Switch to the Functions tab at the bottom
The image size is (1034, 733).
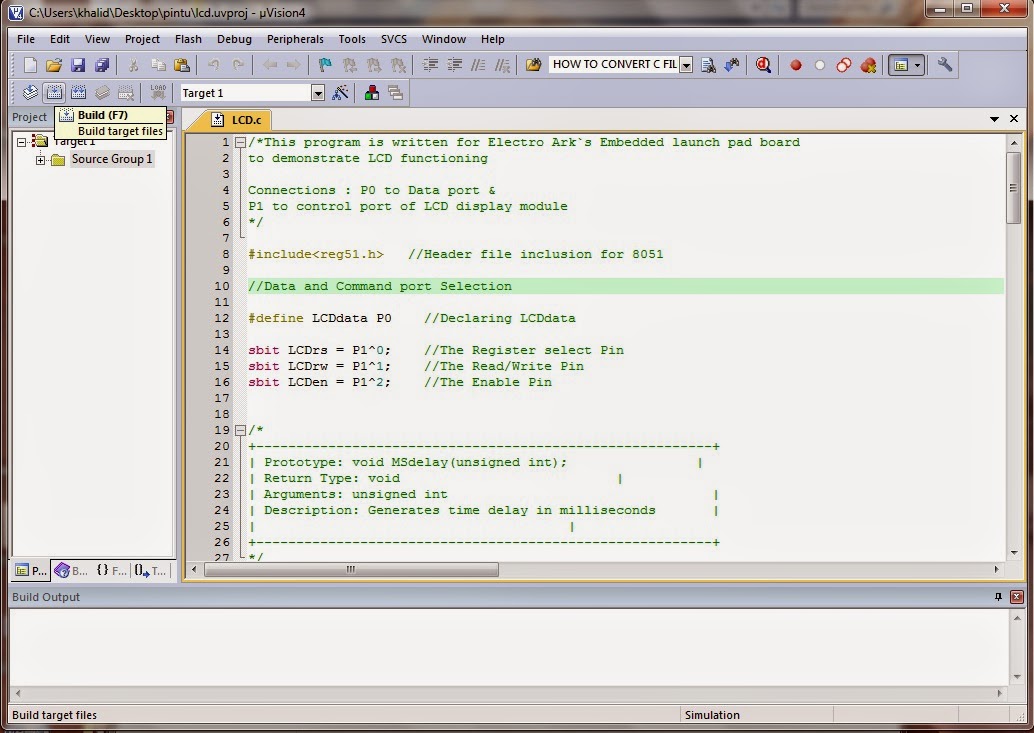pyautogui.click(x=110, y=570)
